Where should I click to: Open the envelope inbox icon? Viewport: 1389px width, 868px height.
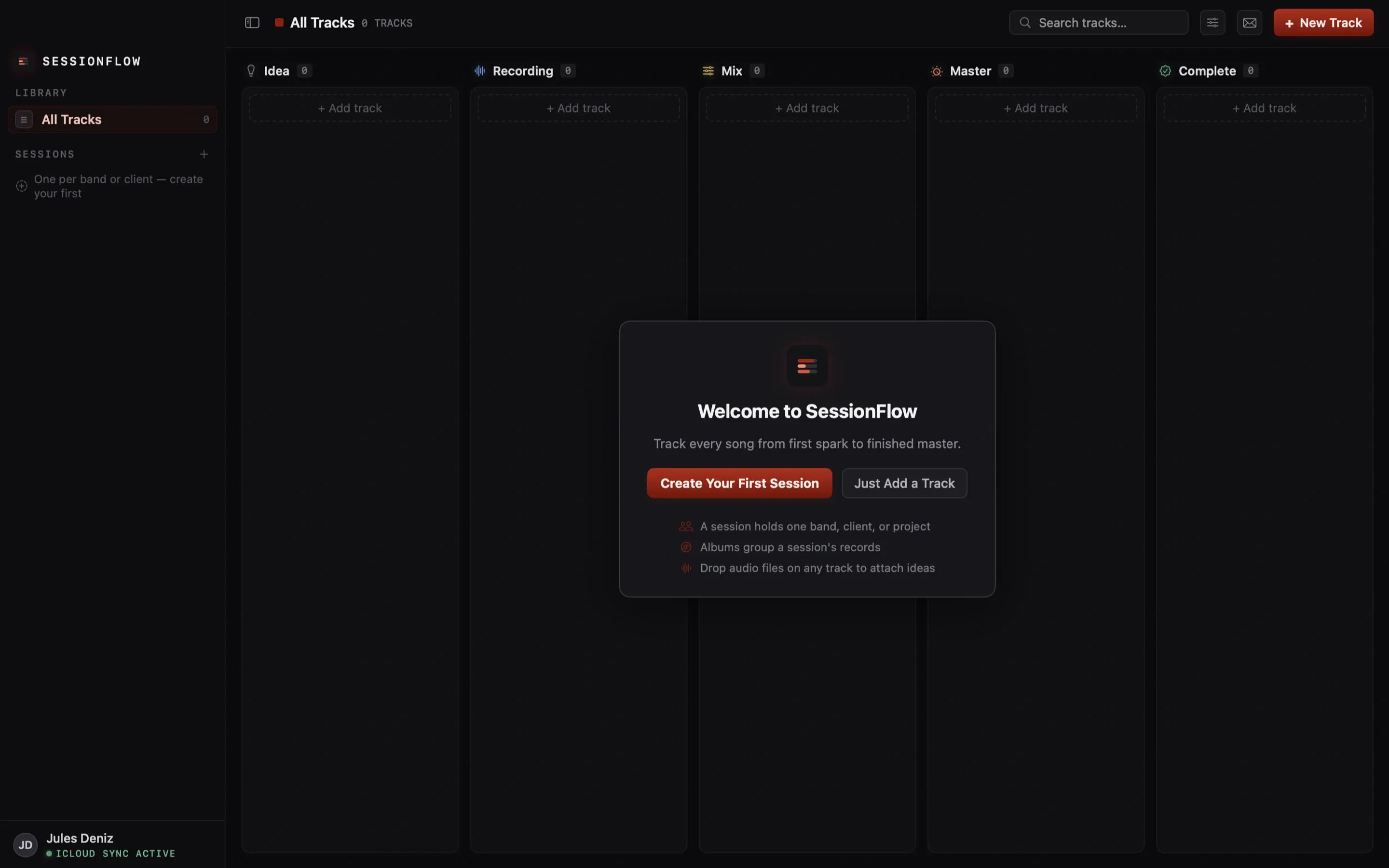1249,22
